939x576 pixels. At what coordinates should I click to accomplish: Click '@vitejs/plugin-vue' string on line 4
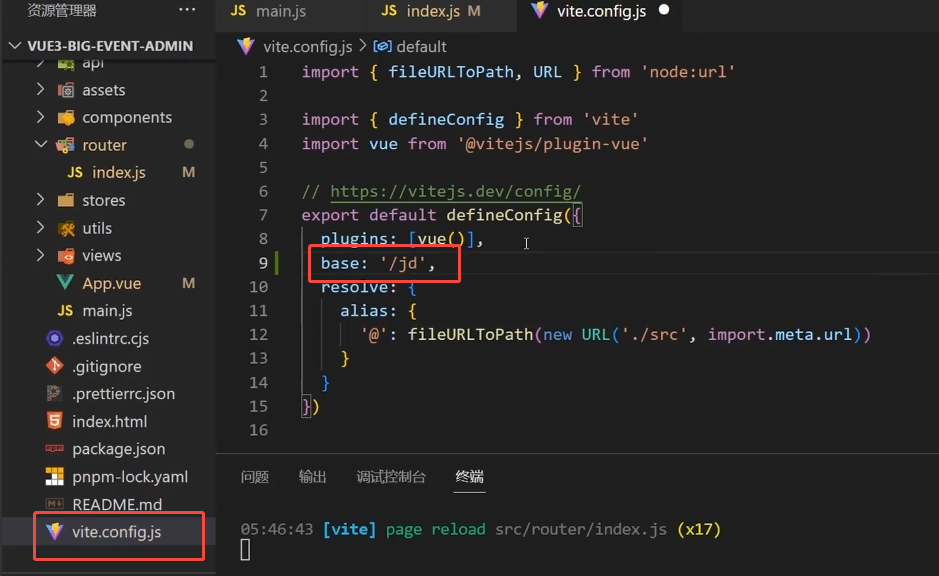coord(552,144)
